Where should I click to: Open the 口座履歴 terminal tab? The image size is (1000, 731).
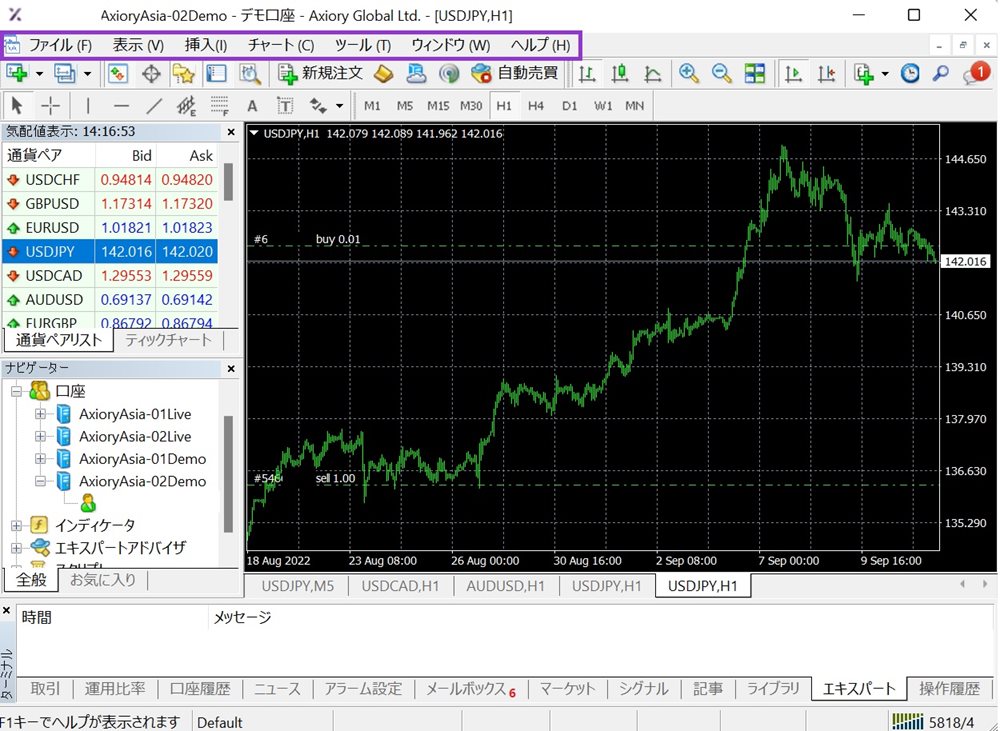click(x=200, y=689)
